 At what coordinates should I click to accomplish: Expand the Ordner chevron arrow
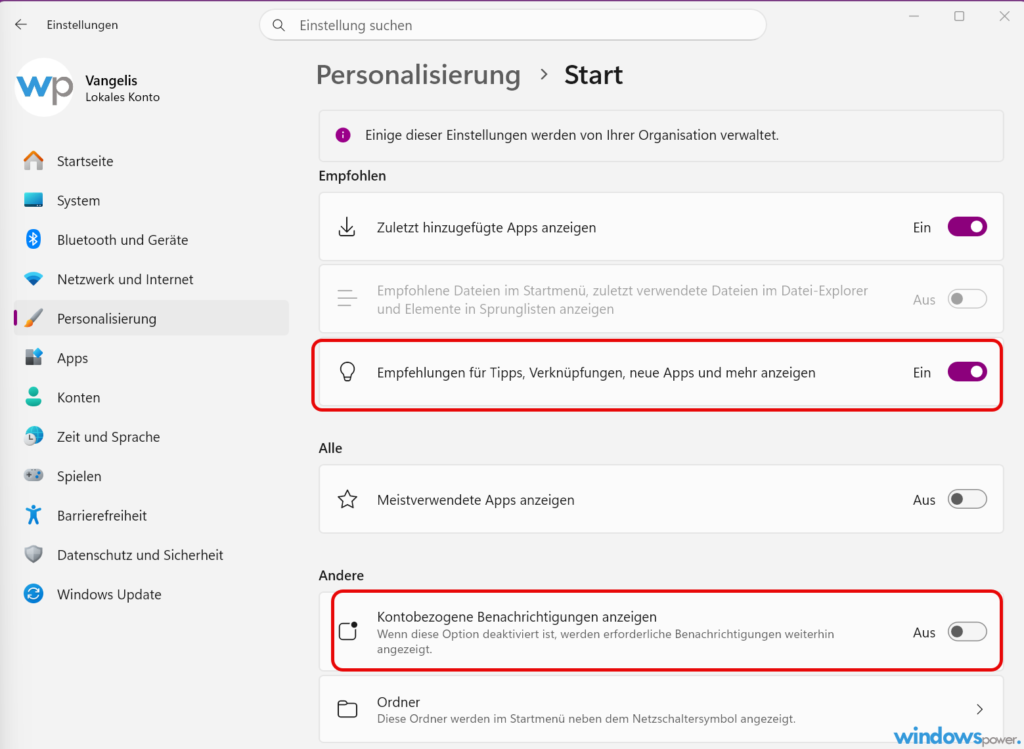pos(980,709)
